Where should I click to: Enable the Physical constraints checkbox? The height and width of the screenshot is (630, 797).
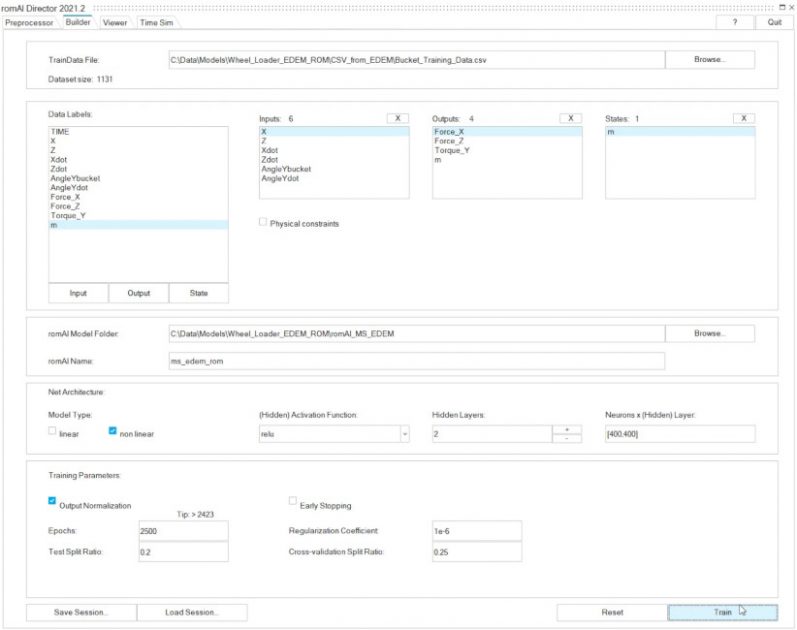click(x=263, y=223)
